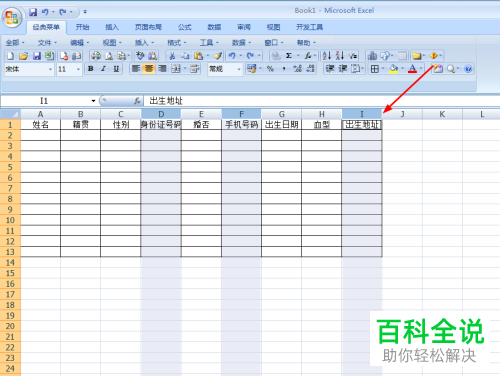
Task: Open the 帮助 classic menu
Action: point(306,43)
